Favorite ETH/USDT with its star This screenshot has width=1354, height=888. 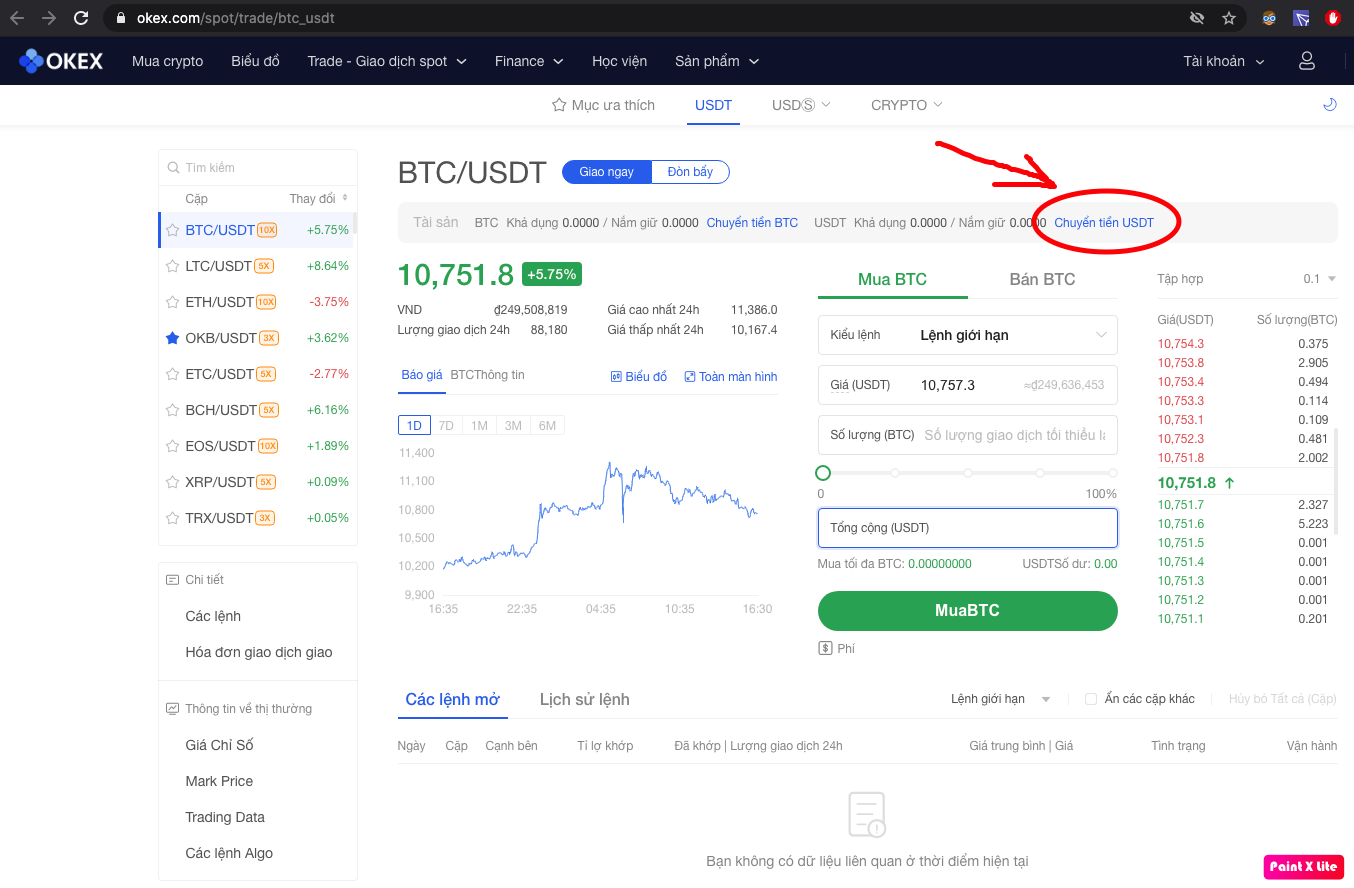pyautogui.click(x=172, y=302)
